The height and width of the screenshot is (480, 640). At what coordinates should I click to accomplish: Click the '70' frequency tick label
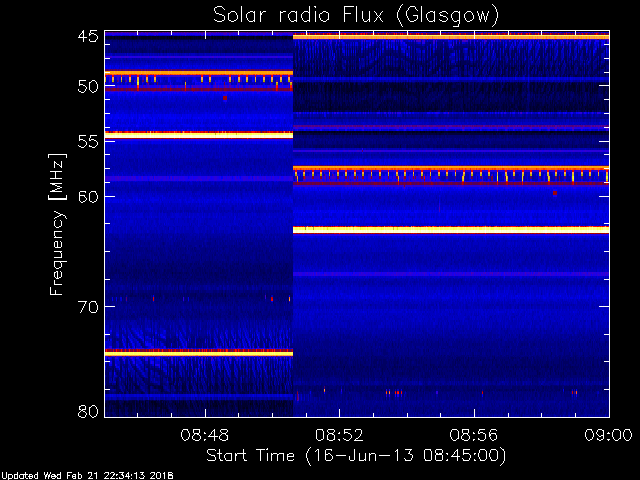88,307
